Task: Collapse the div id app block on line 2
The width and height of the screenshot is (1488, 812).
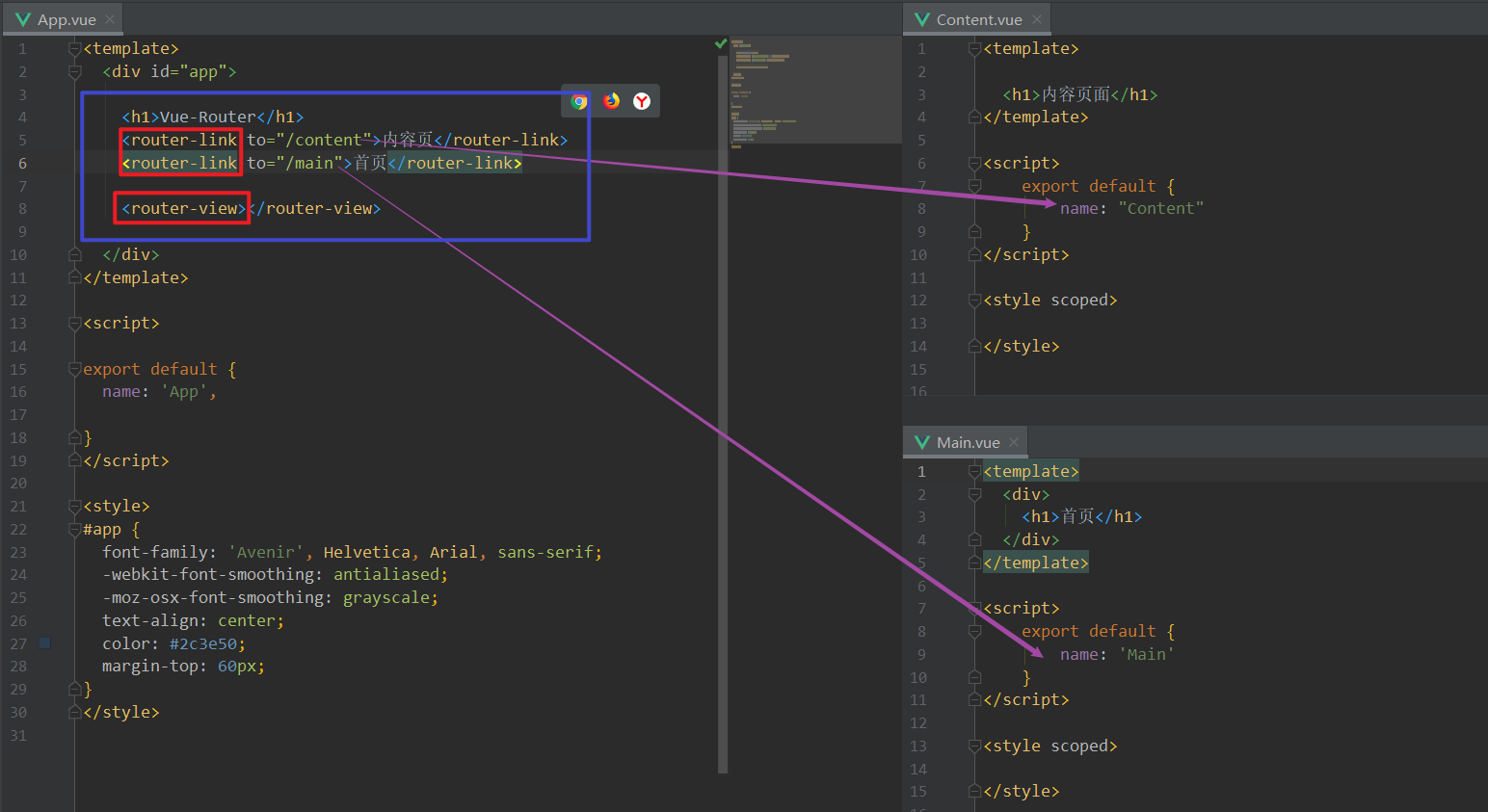Action: coord(75,71)
